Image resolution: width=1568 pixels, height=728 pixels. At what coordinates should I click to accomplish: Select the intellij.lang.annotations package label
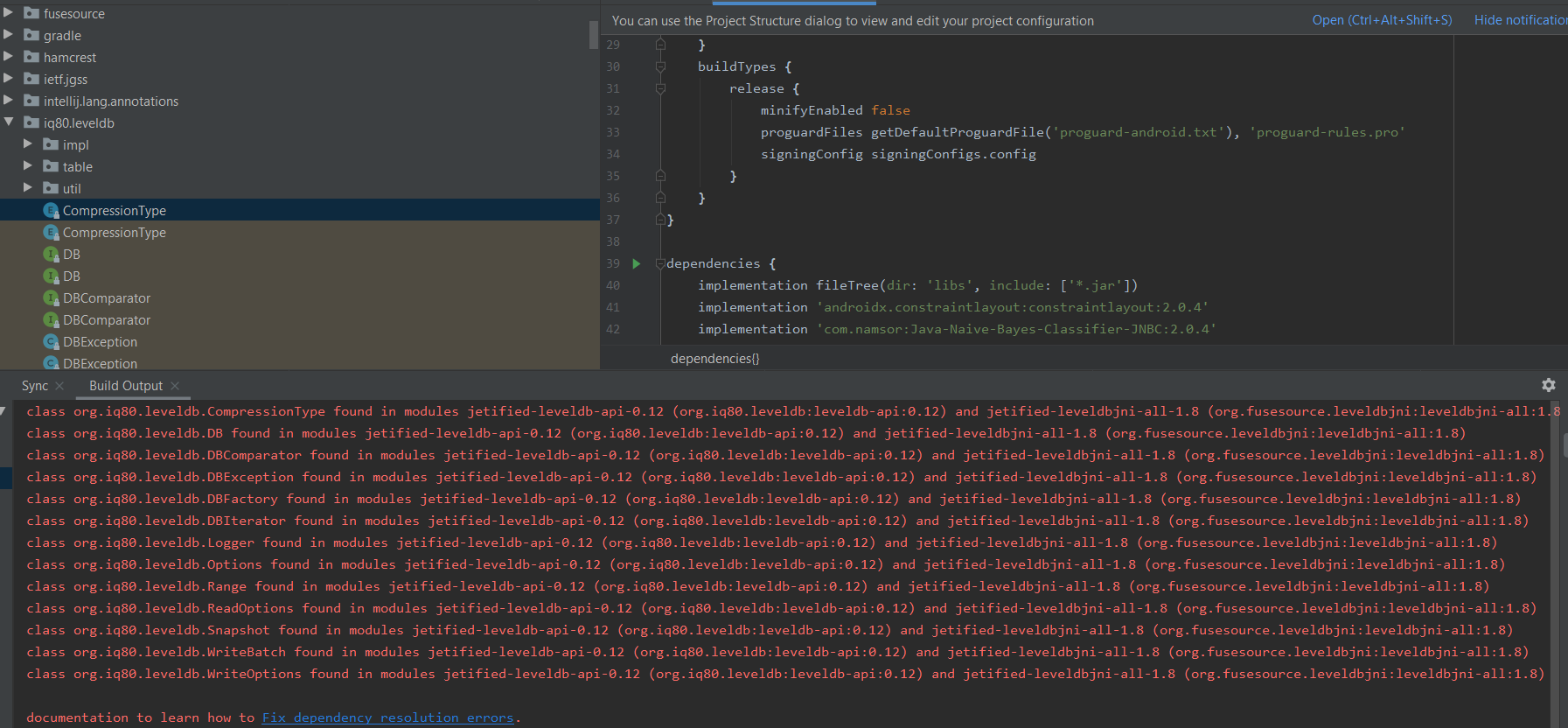pos(111,101)
